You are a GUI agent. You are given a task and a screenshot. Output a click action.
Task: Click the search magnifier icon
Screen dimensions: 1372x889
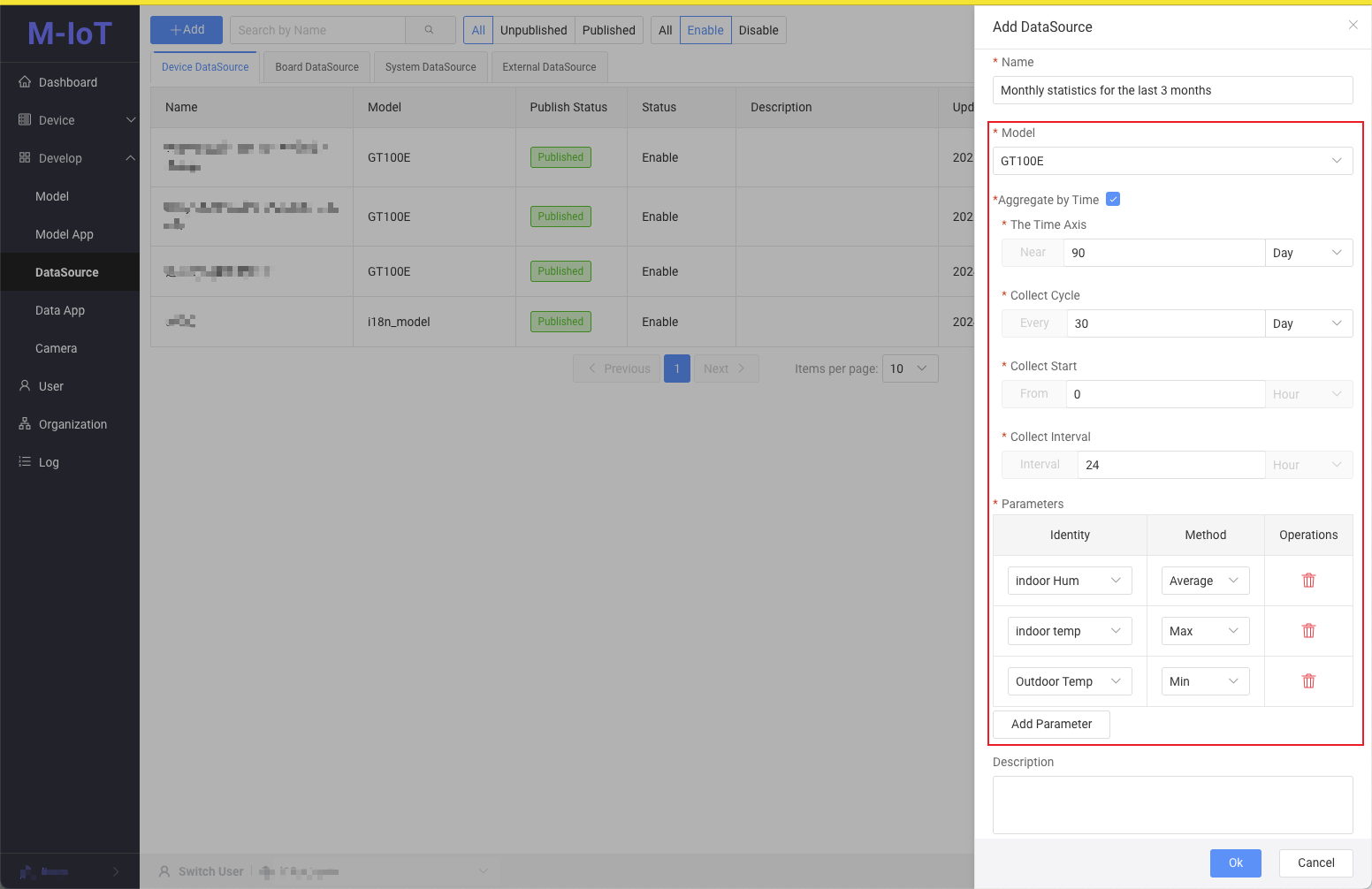[430, 30]
